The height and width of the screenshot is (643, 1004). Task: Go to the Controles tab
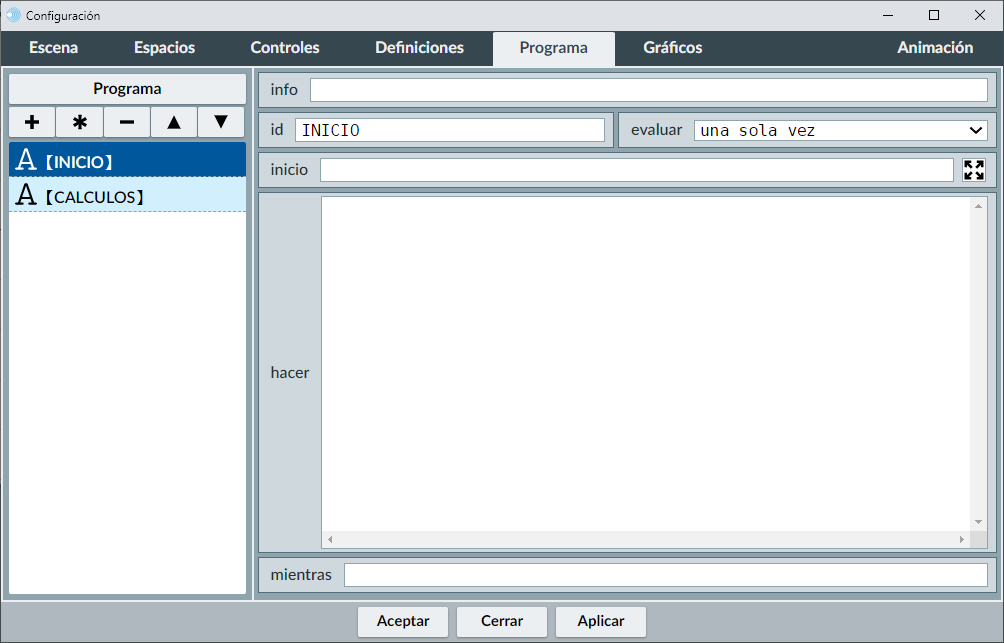285,48
